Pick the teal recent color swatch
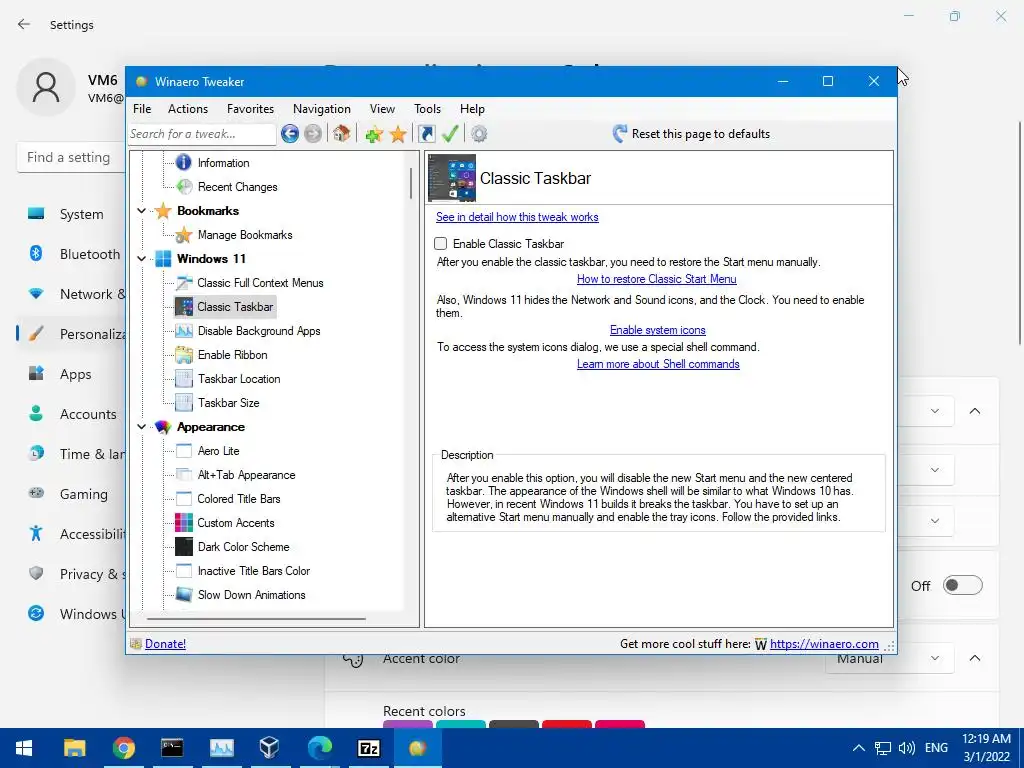 (x=460, y=724)
